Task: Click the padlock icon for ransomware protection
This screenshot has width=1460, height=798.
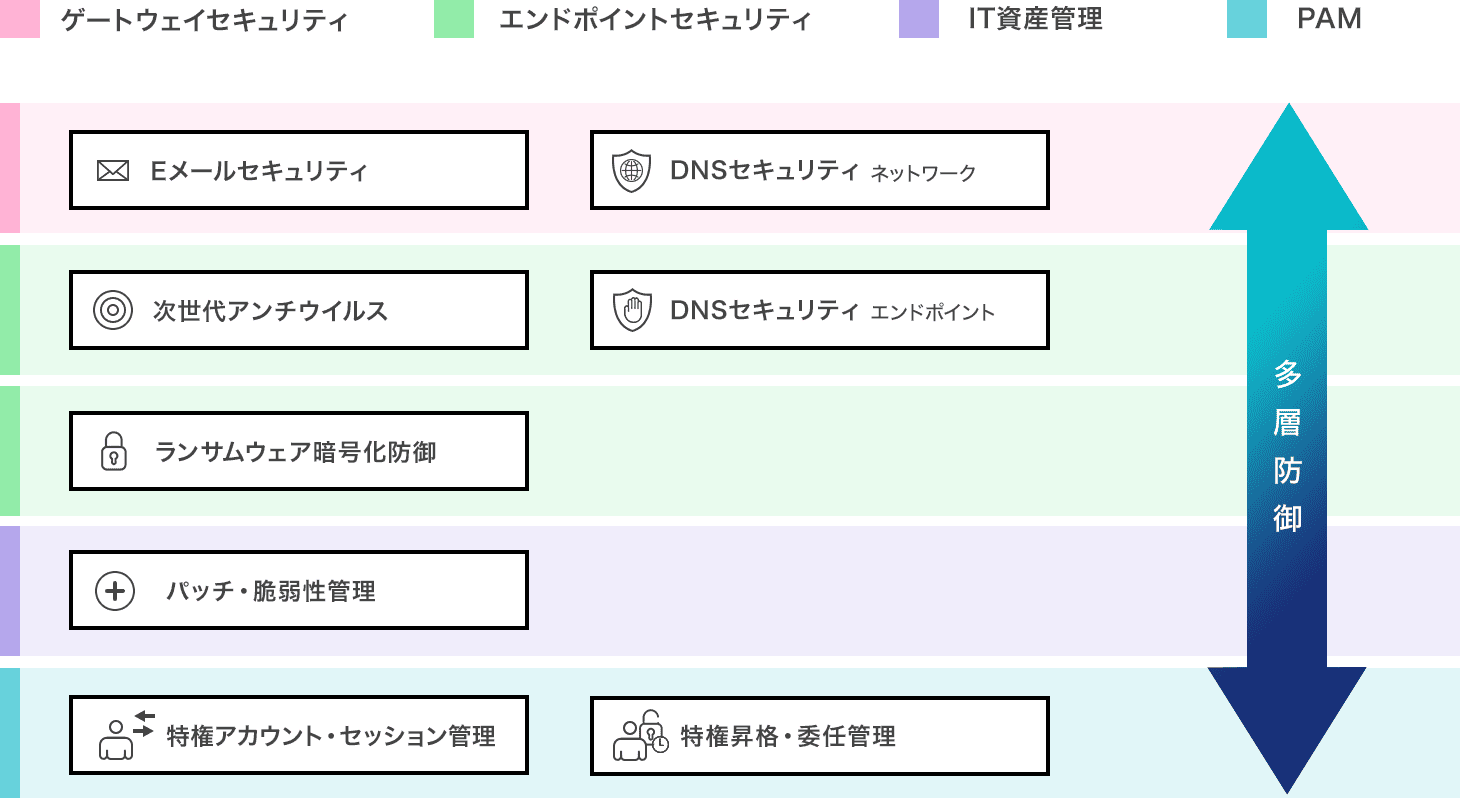Action: pos(115,451)
